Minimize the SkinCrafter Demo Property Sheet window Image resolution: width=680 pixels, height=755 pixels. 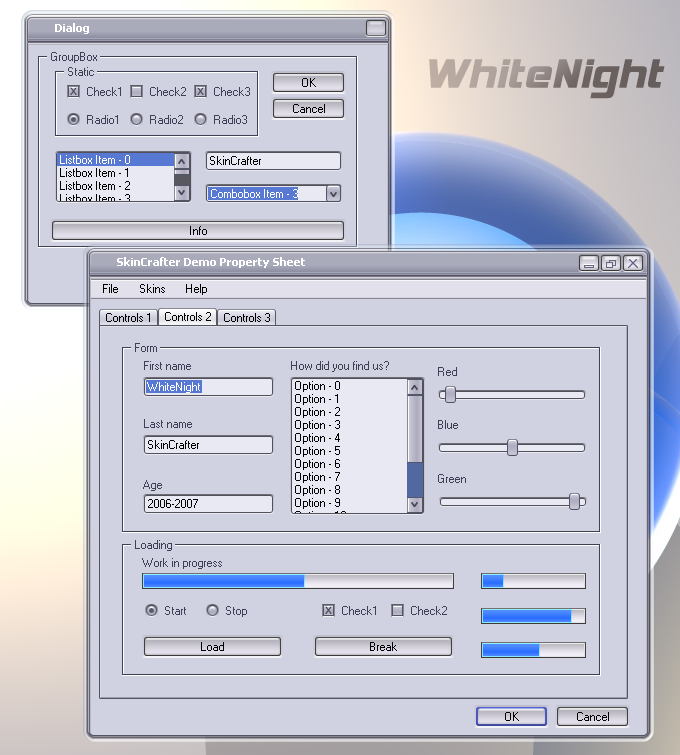588,263
